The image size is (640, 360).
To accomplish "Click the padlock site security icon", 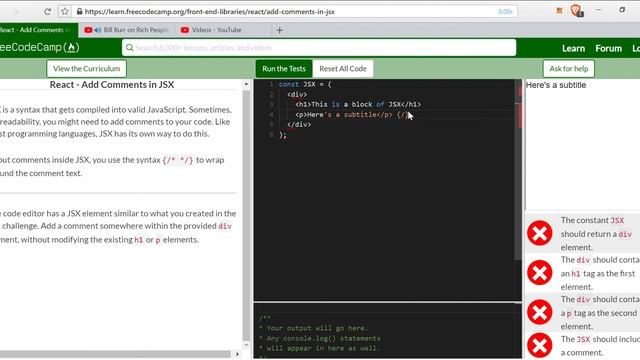I will point(79,11).
